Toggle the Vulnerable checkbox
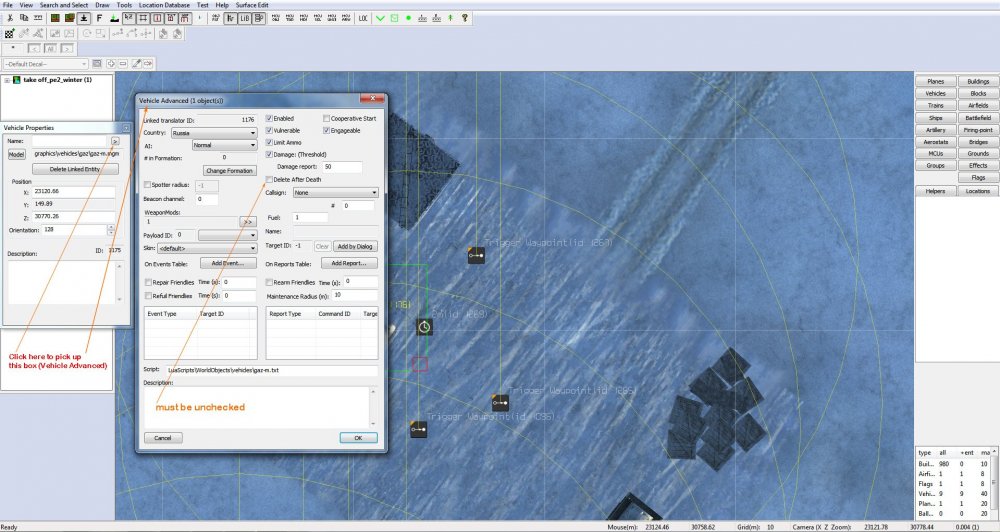1000x532 pixels. point(269,130)
